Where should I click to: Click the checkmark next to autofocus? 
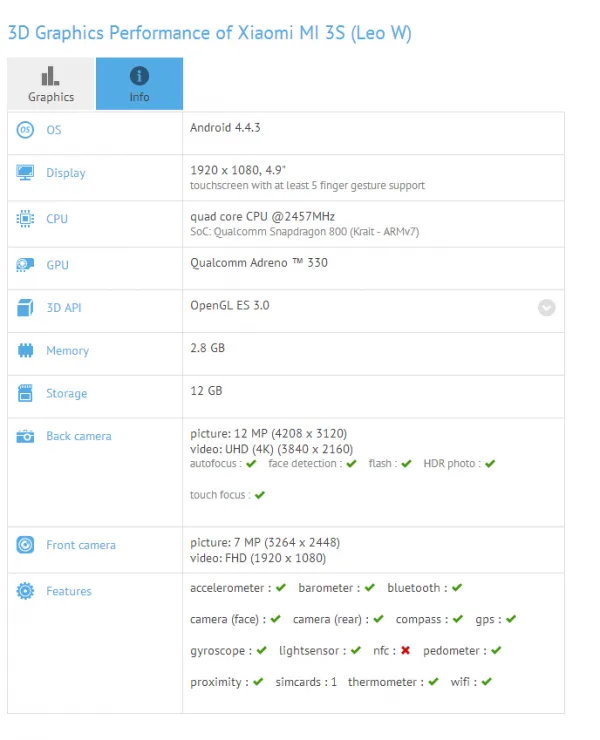[x=251, y=463]
